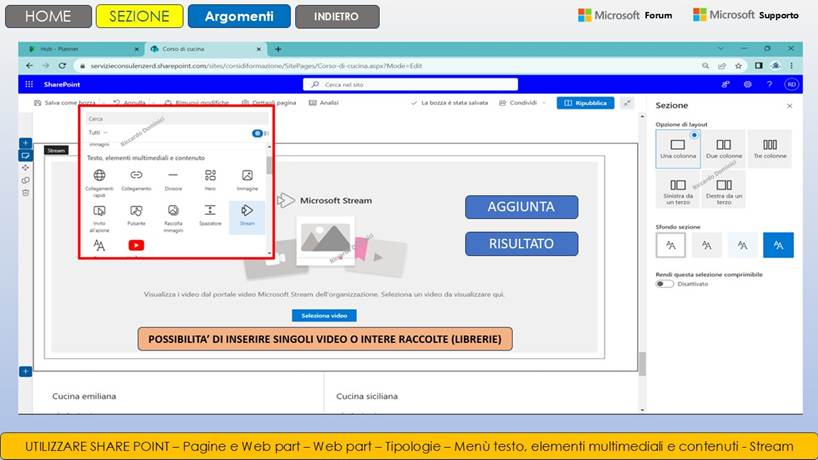Open the SharePoint app launcher grid
Image resolution: width=818 pixels, height=460 pixels.
tap(29, 84)
